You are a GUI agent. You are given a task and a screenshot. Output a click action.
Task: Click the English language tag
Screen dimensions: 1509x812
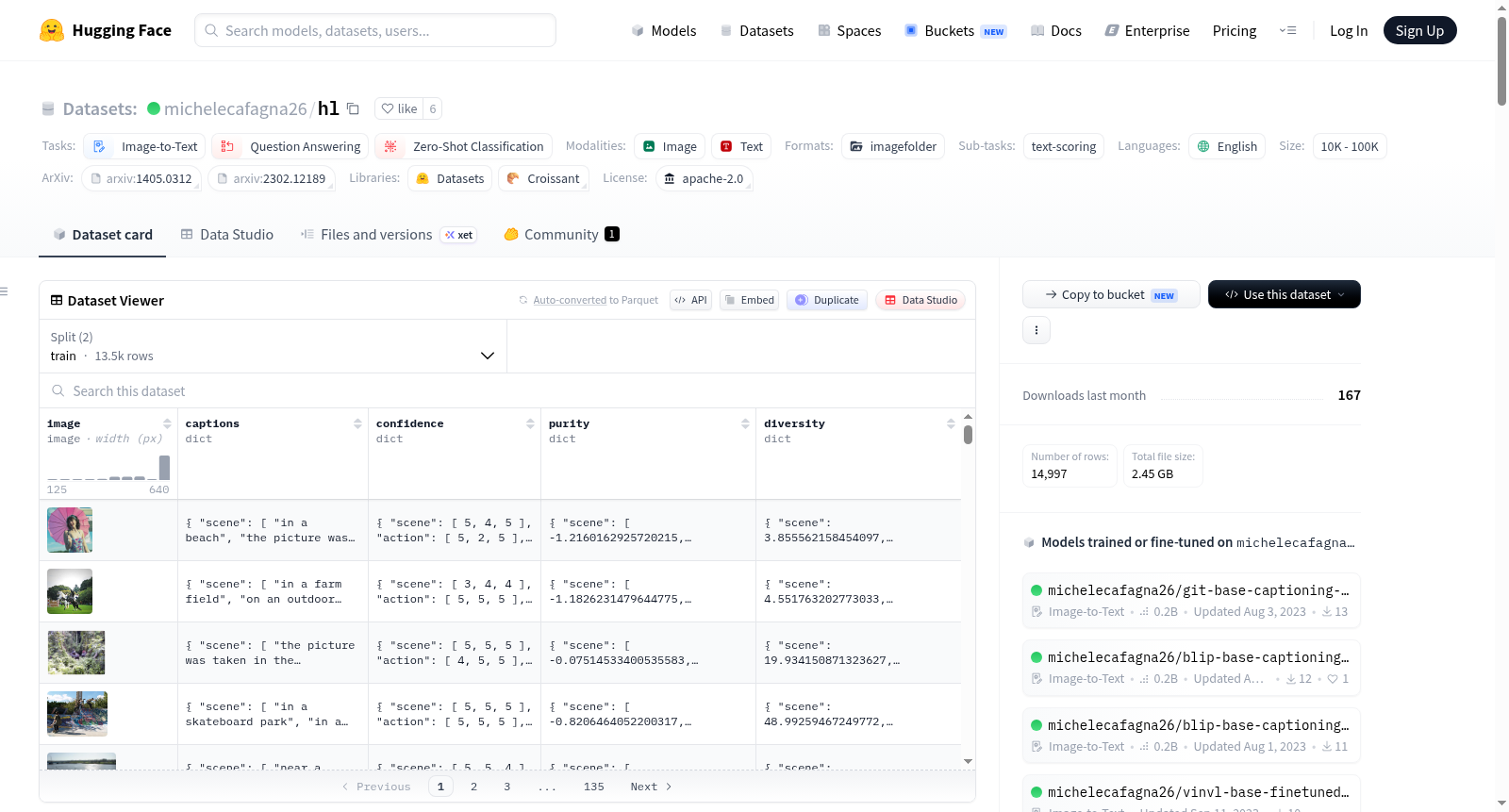[x=1227, y=146]
